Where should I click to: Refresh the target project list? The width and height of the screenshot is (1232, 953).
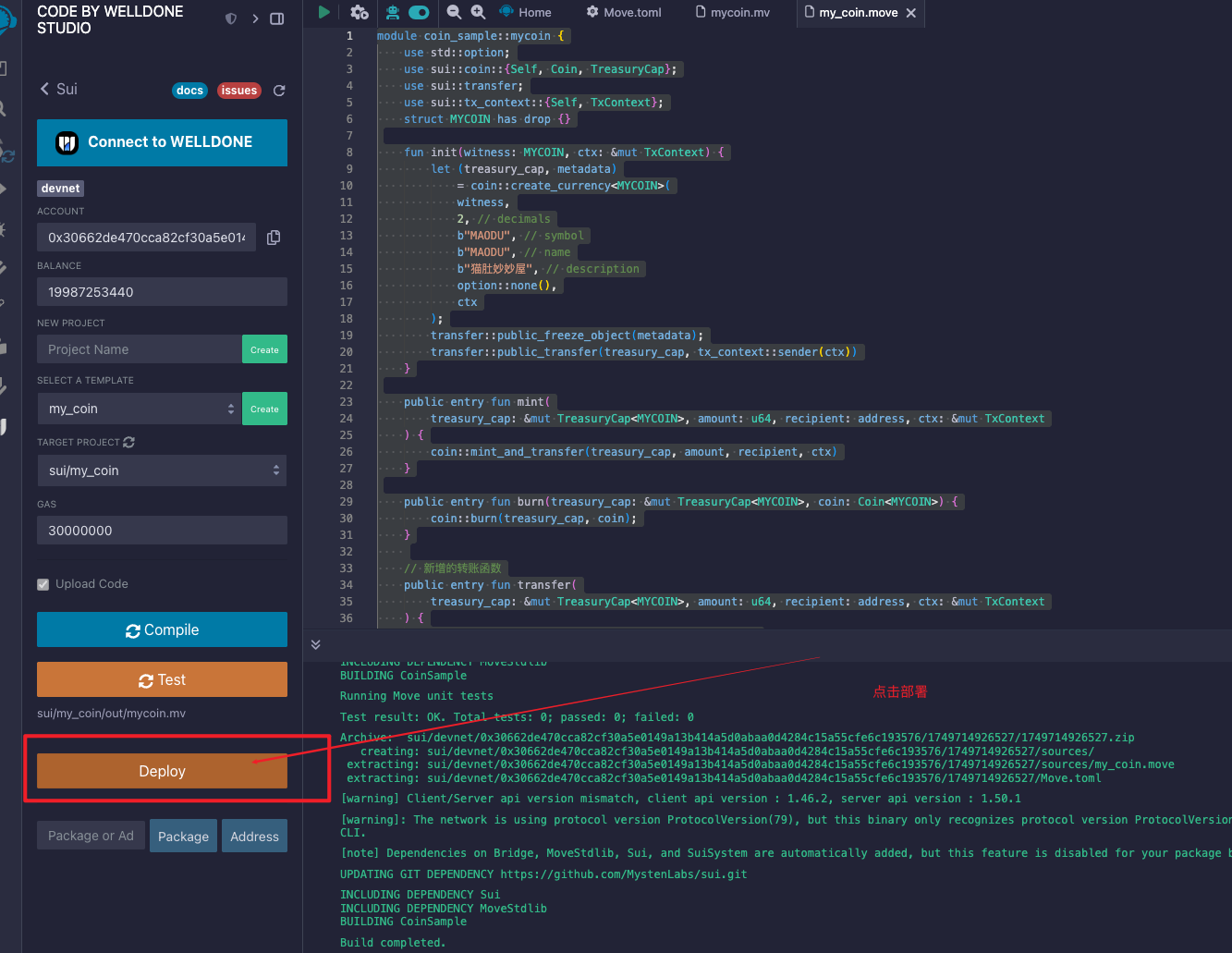(128, 442)
